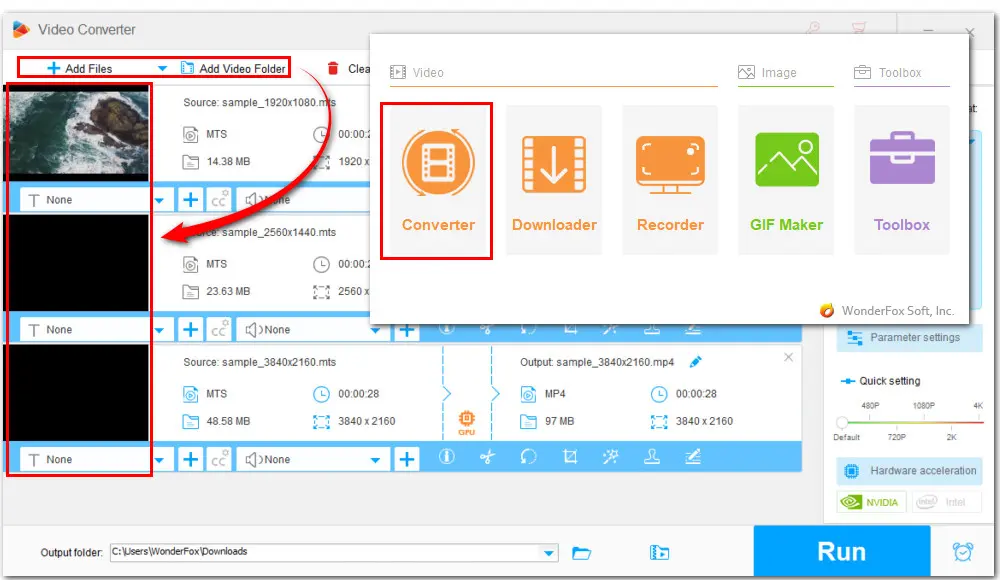Add audio track to sample_2560x1440 with plus icon
This screenshot has height=580, width=1000.
[x=406, y=331]
